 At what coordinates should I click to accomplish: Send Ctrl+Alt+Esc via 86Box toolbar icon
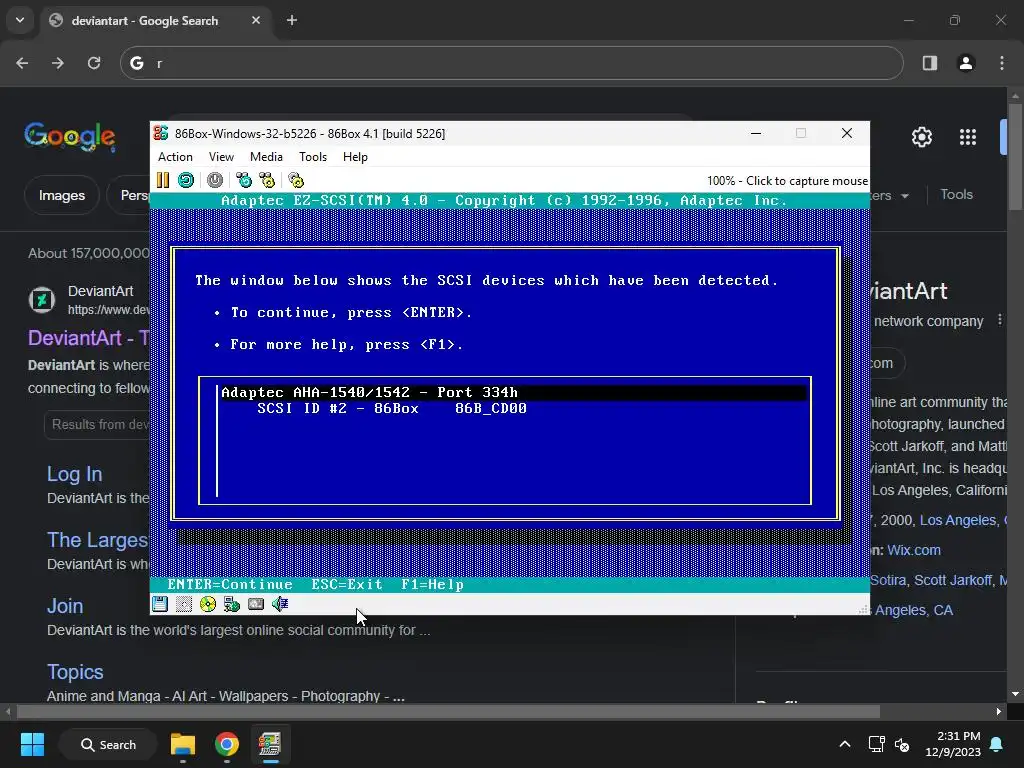267,180
